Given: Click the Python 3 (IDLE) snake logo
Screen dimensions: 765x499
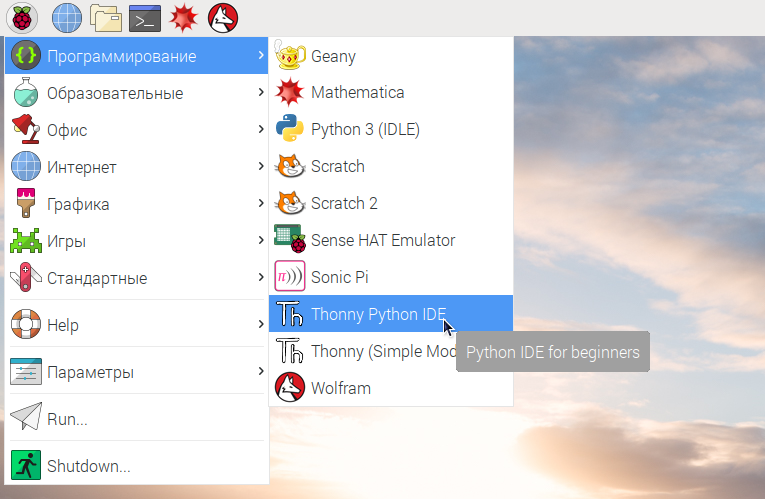Looking at the screenshot, I should (x=290, y=129).
